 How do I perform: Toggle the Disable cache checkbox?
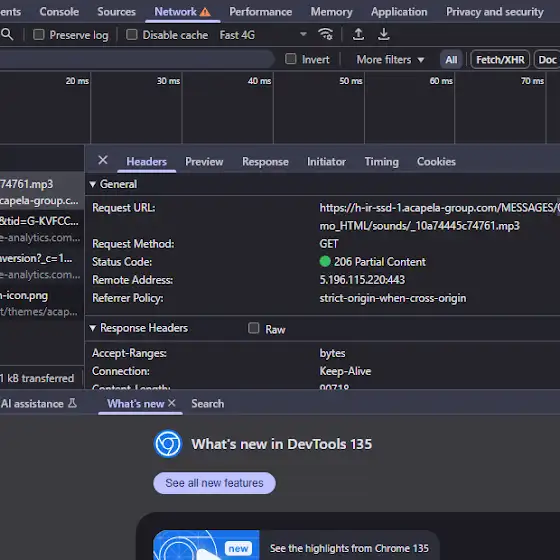pyautogui.click(x=131, y=35)
